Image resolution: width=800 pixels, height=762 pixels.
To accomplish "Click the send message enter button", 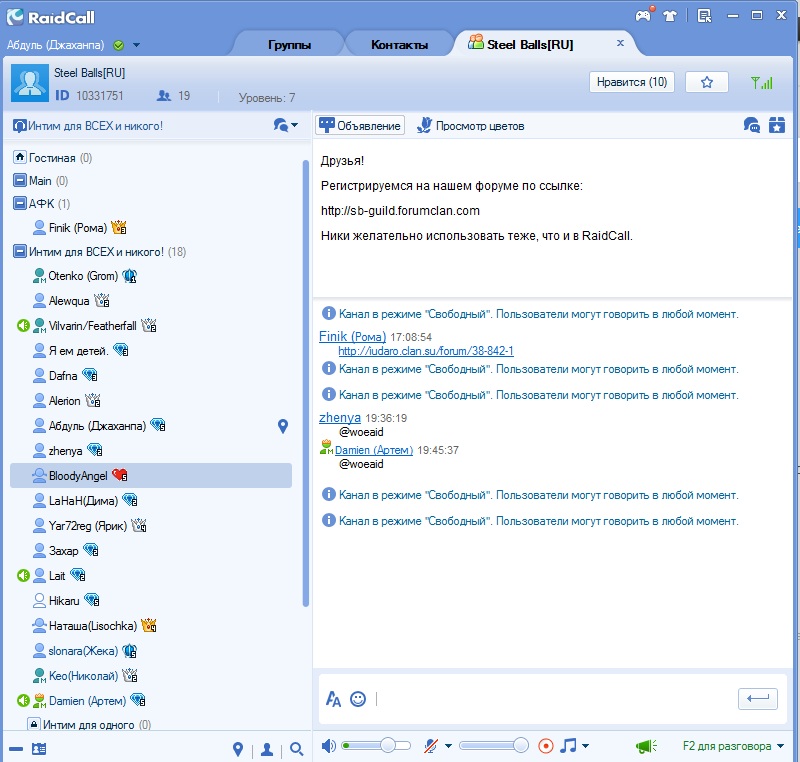I will point(758,699).
